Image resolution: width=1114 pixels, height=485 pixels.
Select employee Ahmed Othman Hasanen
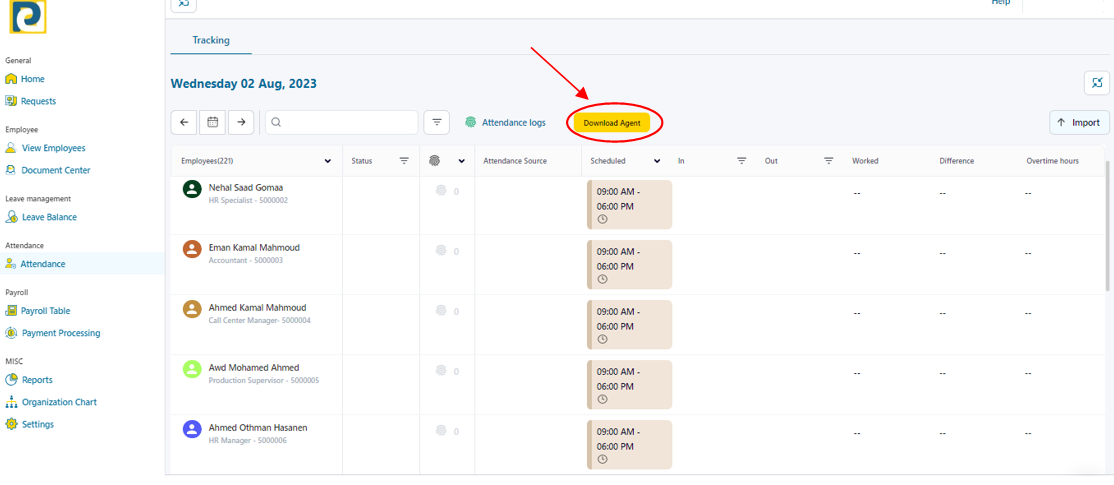258,427
